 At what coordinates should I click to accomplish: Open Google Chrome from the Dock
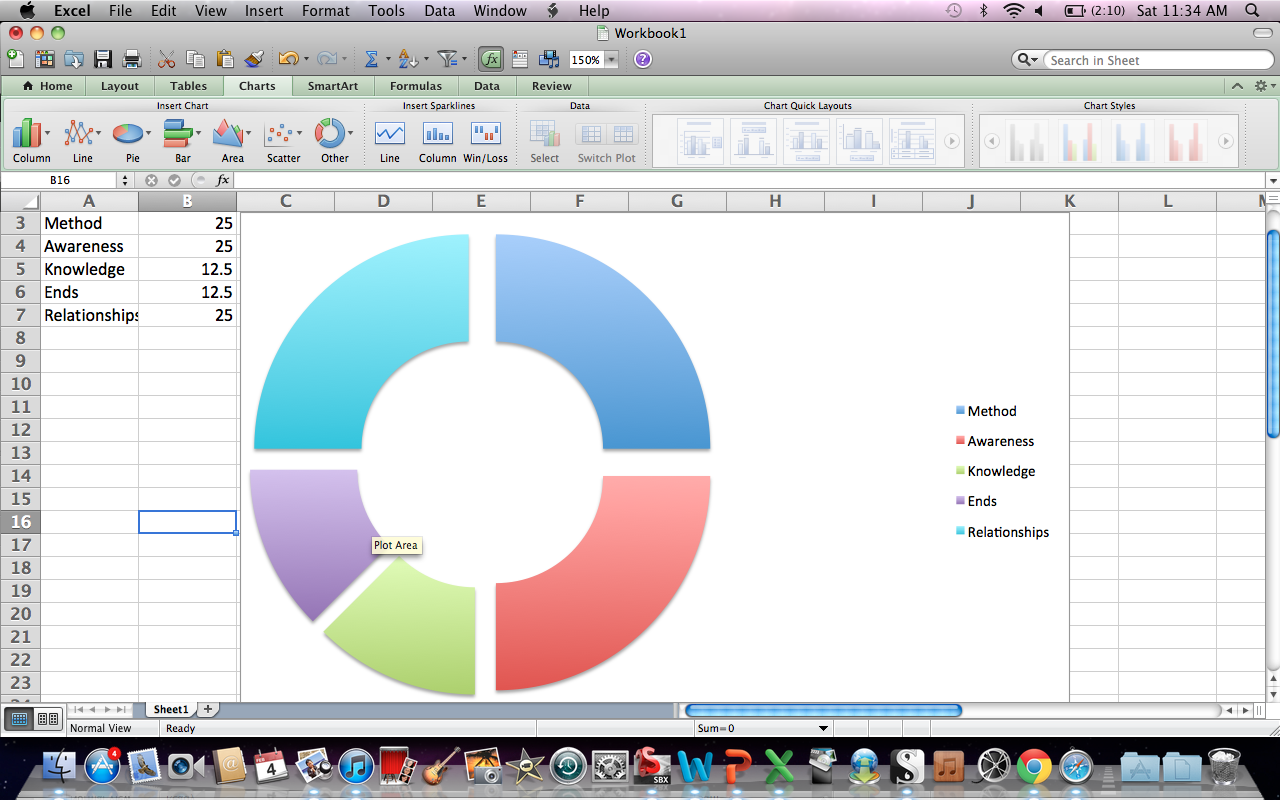[x=1034, y=766]
